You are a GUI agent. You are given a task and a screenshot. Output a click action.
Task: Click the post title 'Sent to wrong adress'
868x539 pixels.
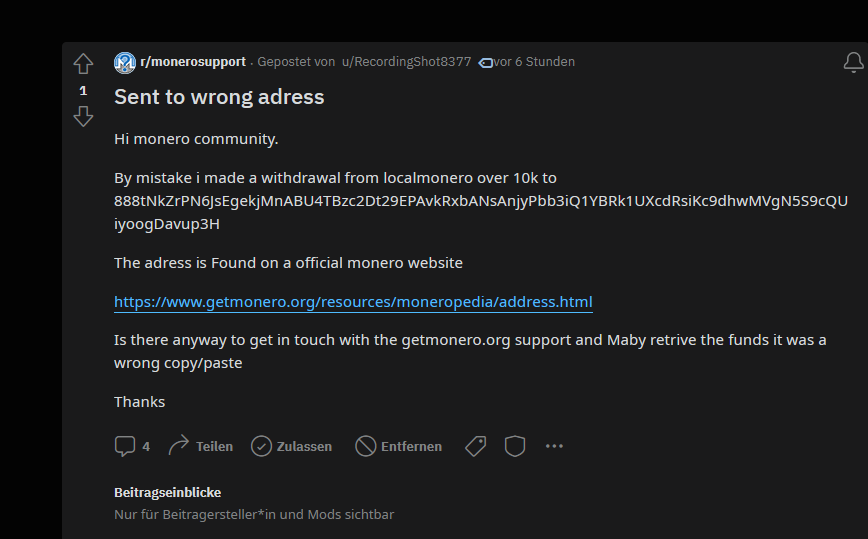219,97
